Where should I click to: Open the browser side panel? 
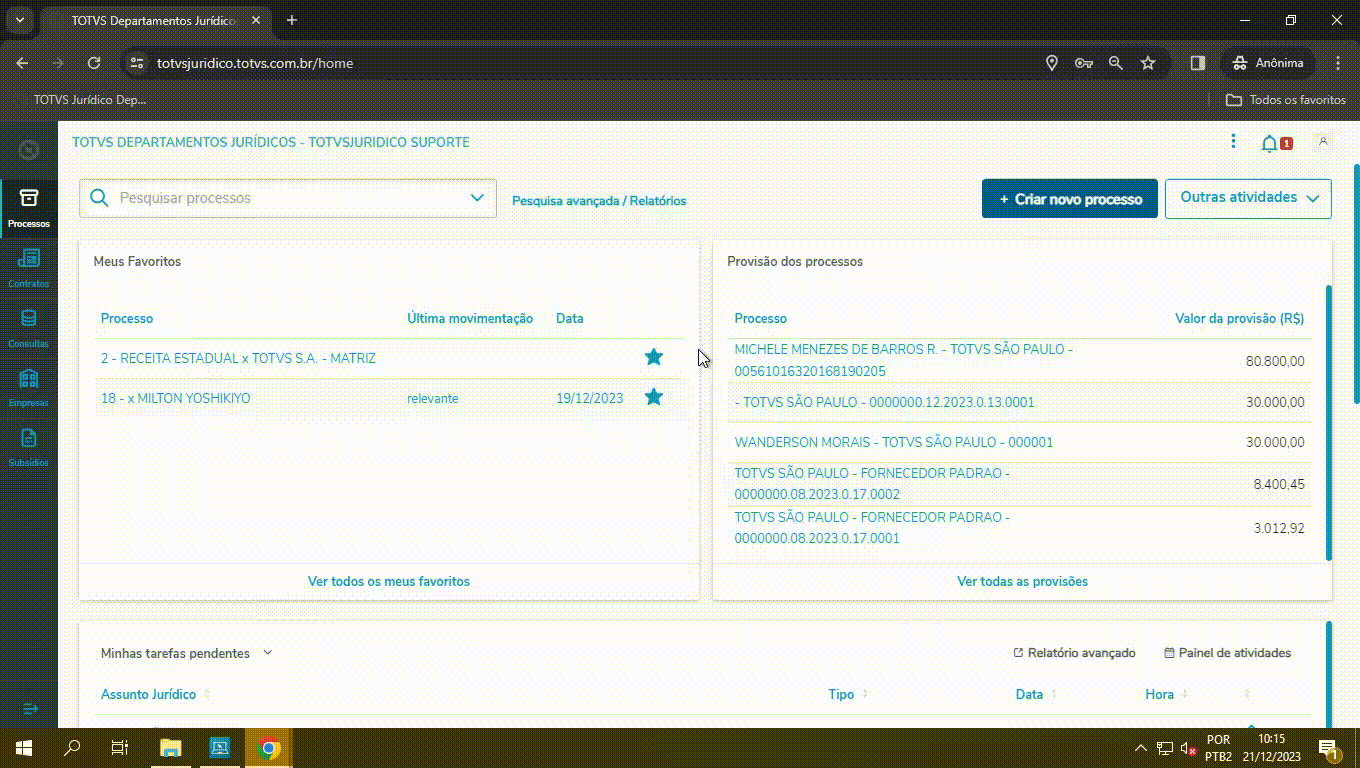(1197, 63)
